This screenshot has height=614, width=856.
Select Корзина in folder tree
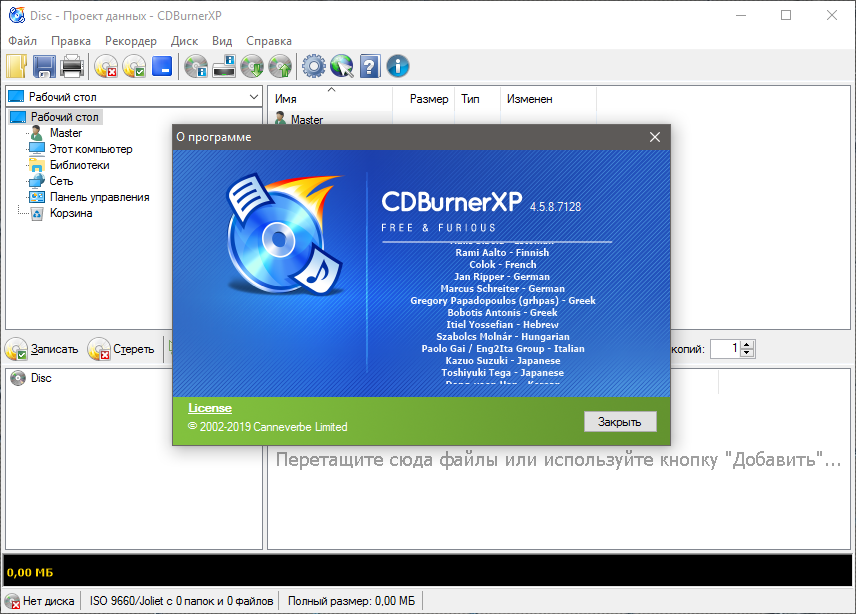[71, 213]
